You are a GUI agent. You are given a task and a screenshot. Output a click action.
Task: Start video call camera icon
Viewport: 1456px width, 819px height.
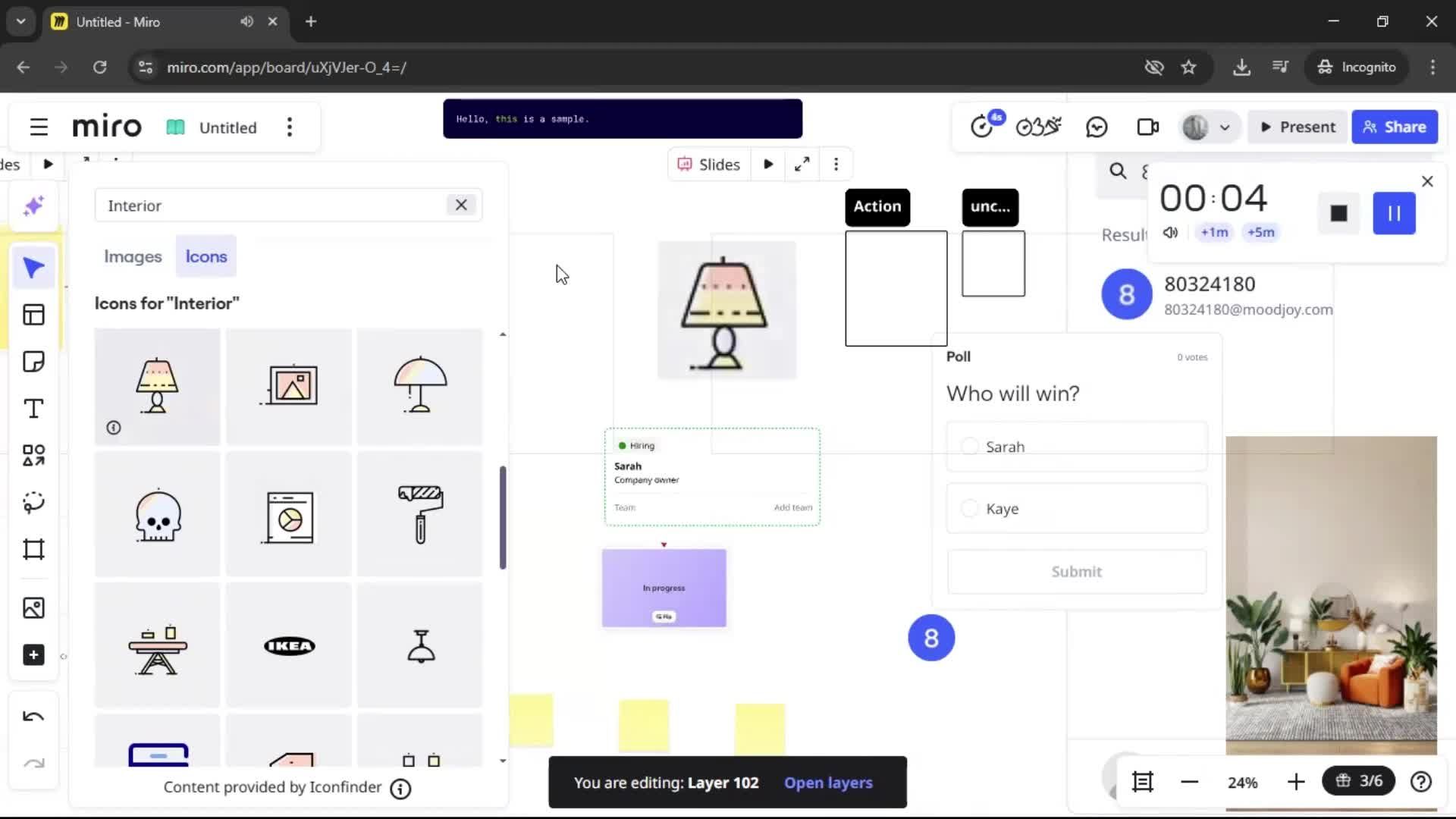pyautogui.click(x=1148, y=127)
